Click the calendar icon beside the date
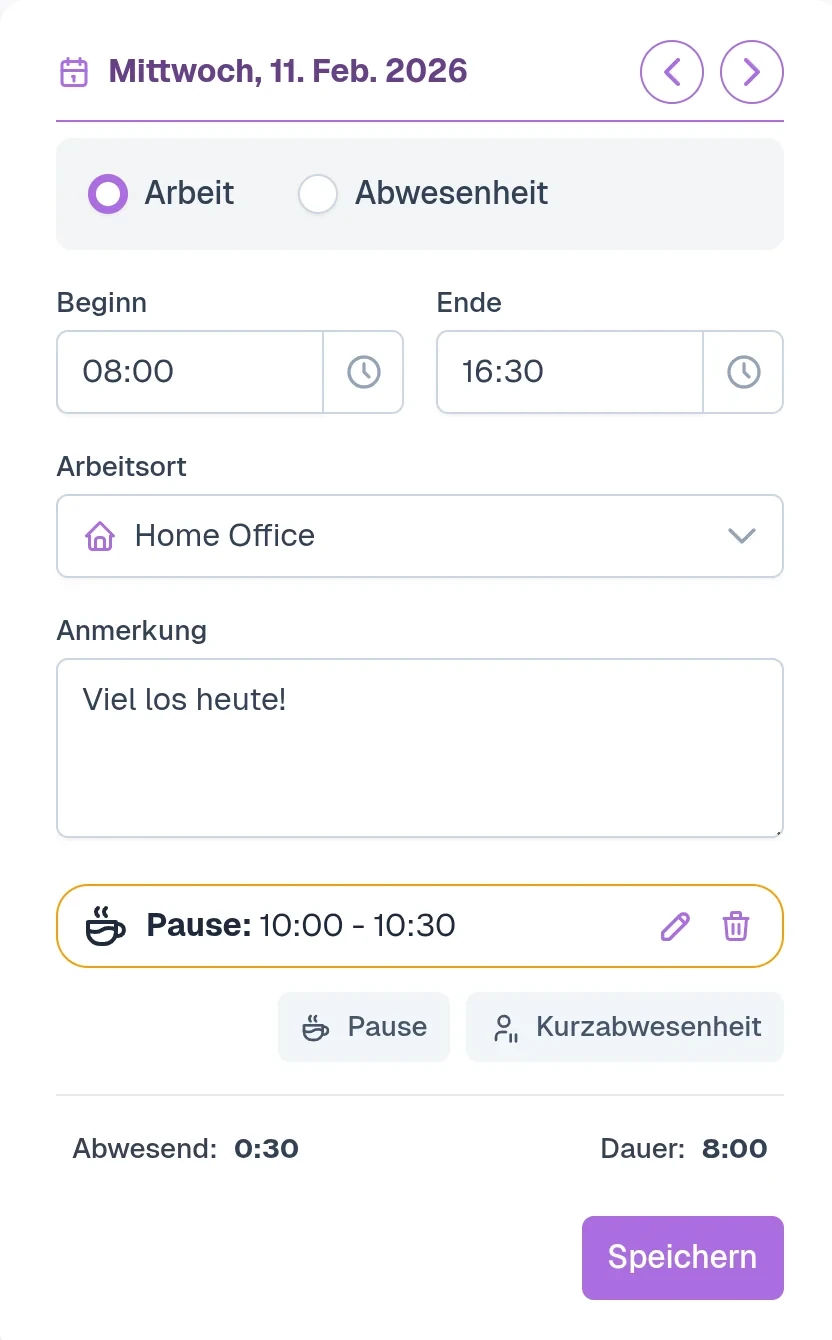The width and height of the screenshot is (832, 1340). [x=74, y=72]
